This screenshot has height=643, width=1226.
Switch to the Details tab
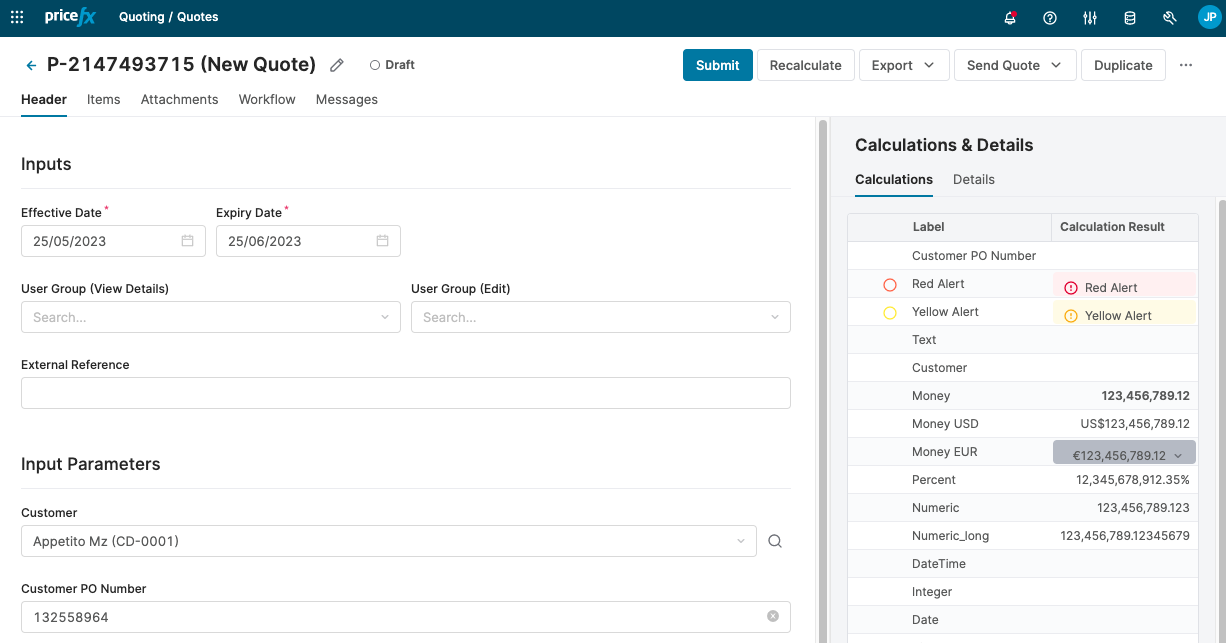coord(973,179)
